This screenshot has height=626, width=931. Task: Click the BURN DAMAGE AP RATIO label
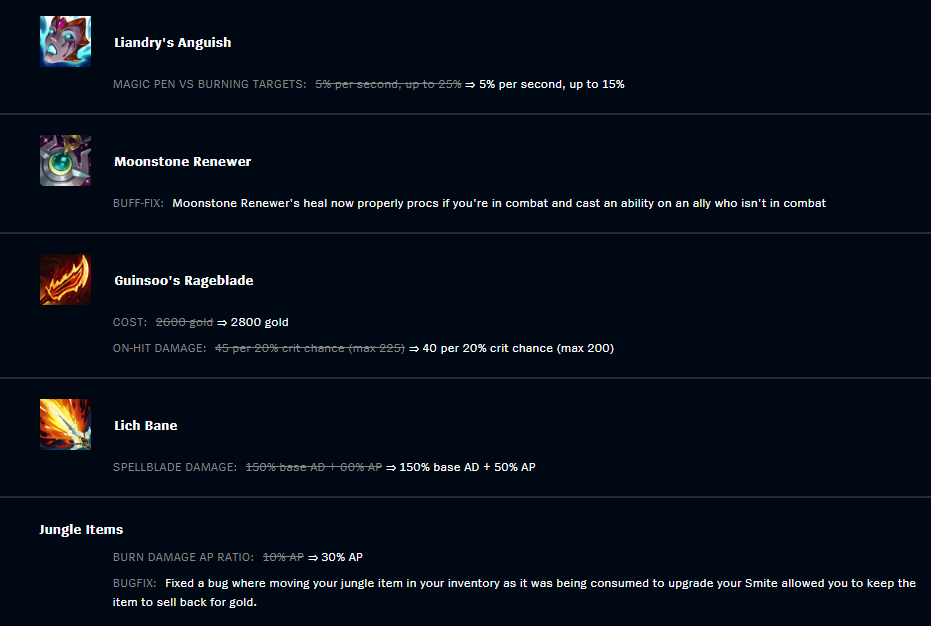pos(183,557)
